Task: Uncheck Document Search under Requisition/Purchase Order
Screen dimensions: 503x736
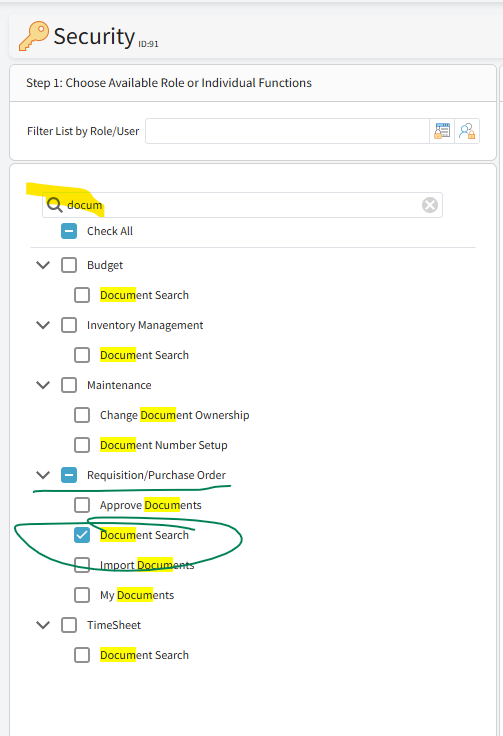Action: 82,536
